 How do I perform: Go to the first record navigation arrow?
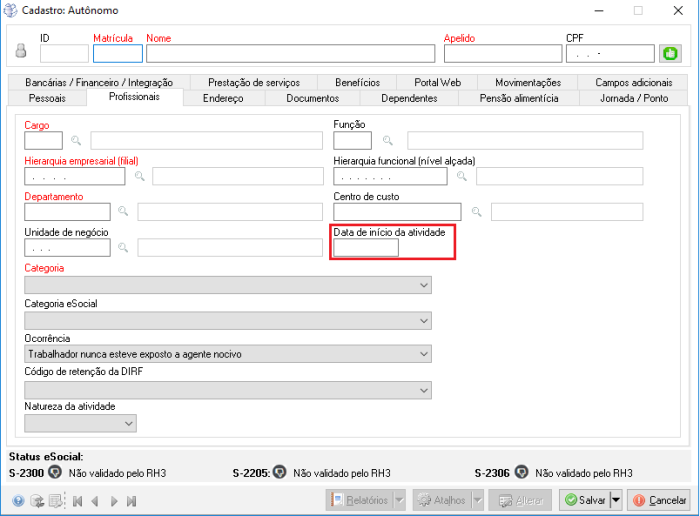[x=77, y=500]
